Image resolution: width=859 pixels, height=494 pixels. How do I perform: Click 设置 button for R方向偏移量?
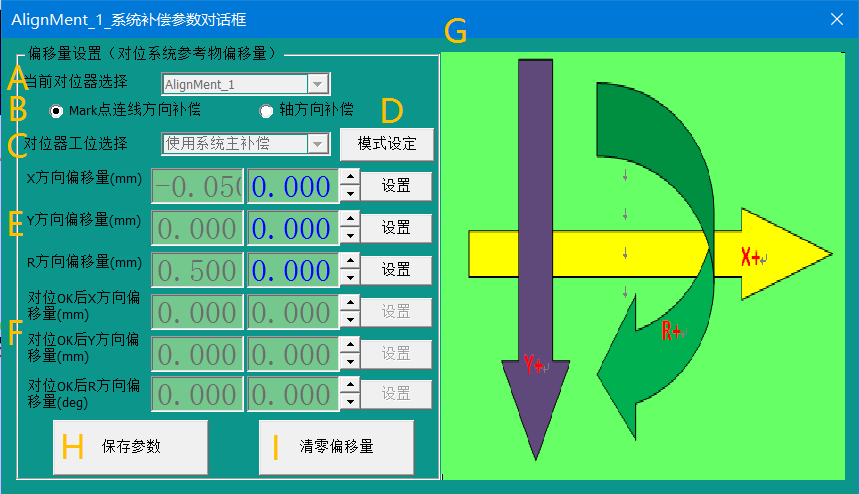tap(396, 270)
